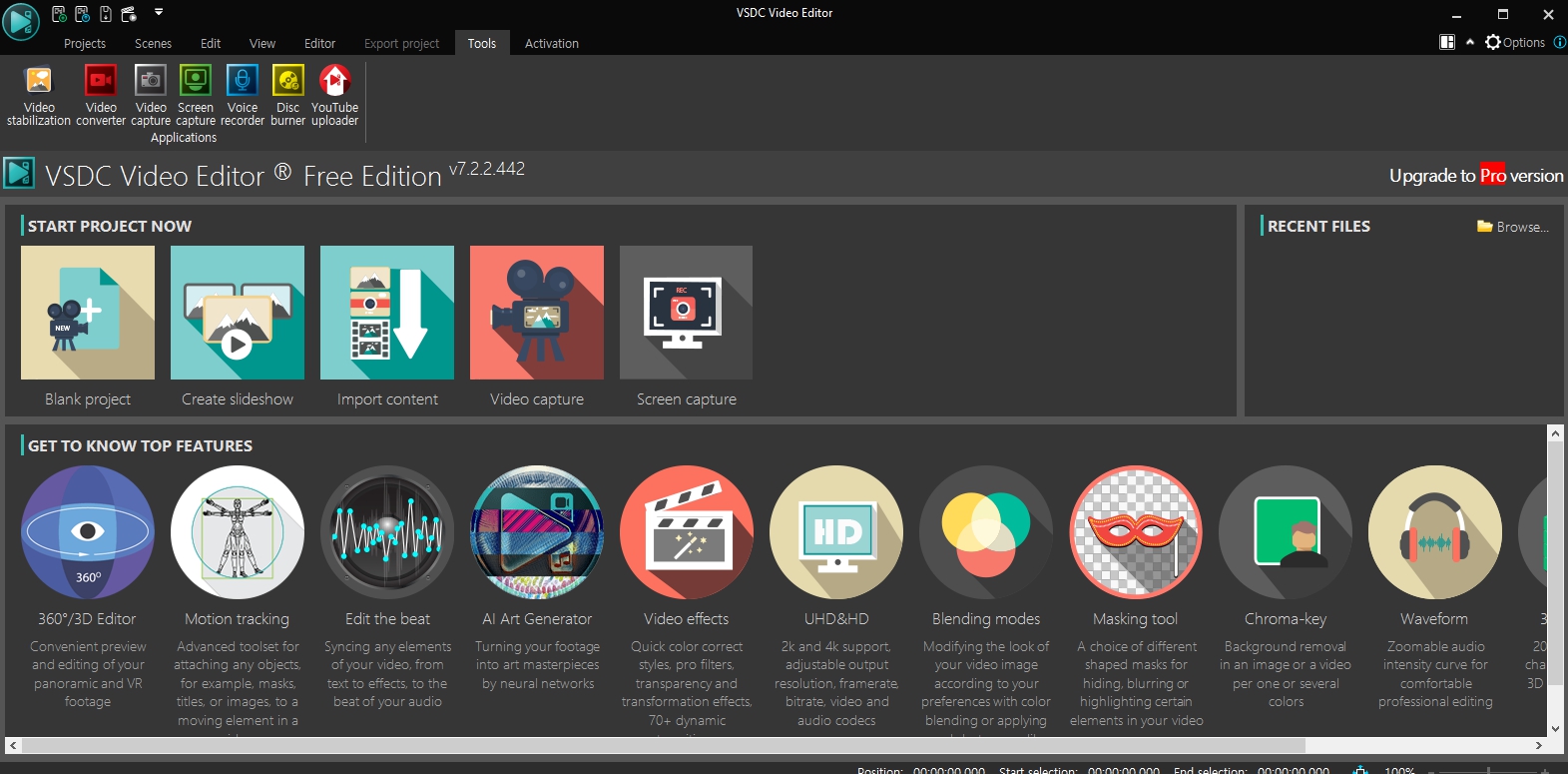Click the vertical scrollbar down arrow
1568x774 pixels.
(x=1555, y=729)
